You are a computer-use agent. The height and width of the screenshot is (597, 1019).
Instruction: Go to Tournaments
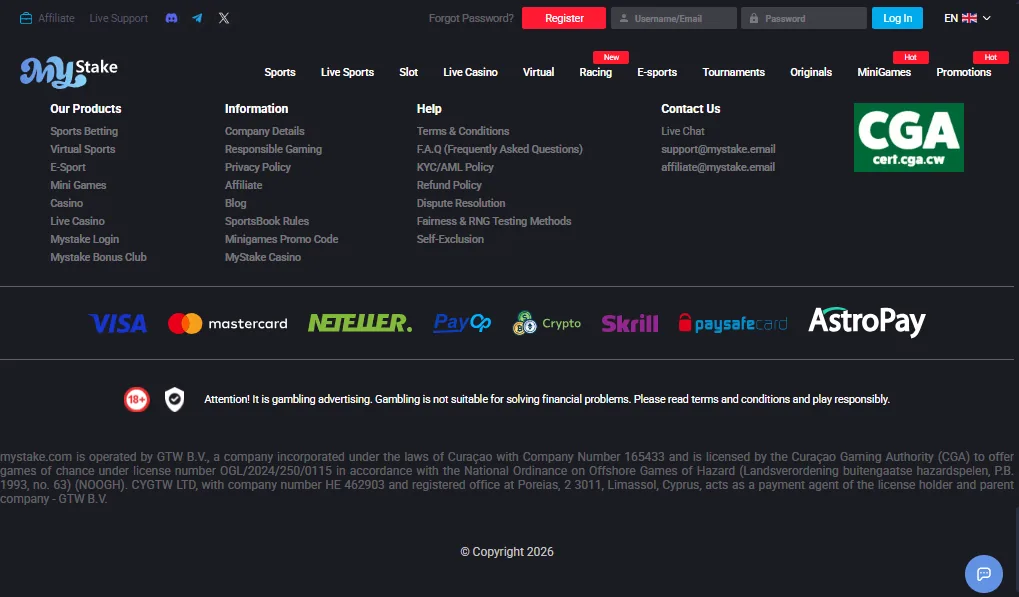tap(734, 72)
